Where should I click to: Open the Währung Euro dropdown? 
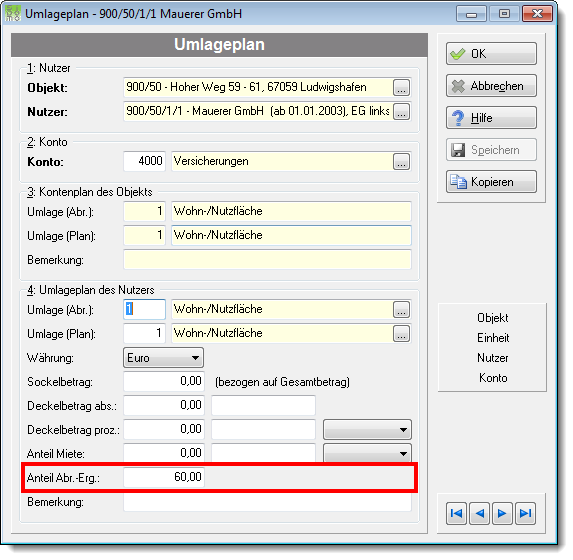pos(163,357)
